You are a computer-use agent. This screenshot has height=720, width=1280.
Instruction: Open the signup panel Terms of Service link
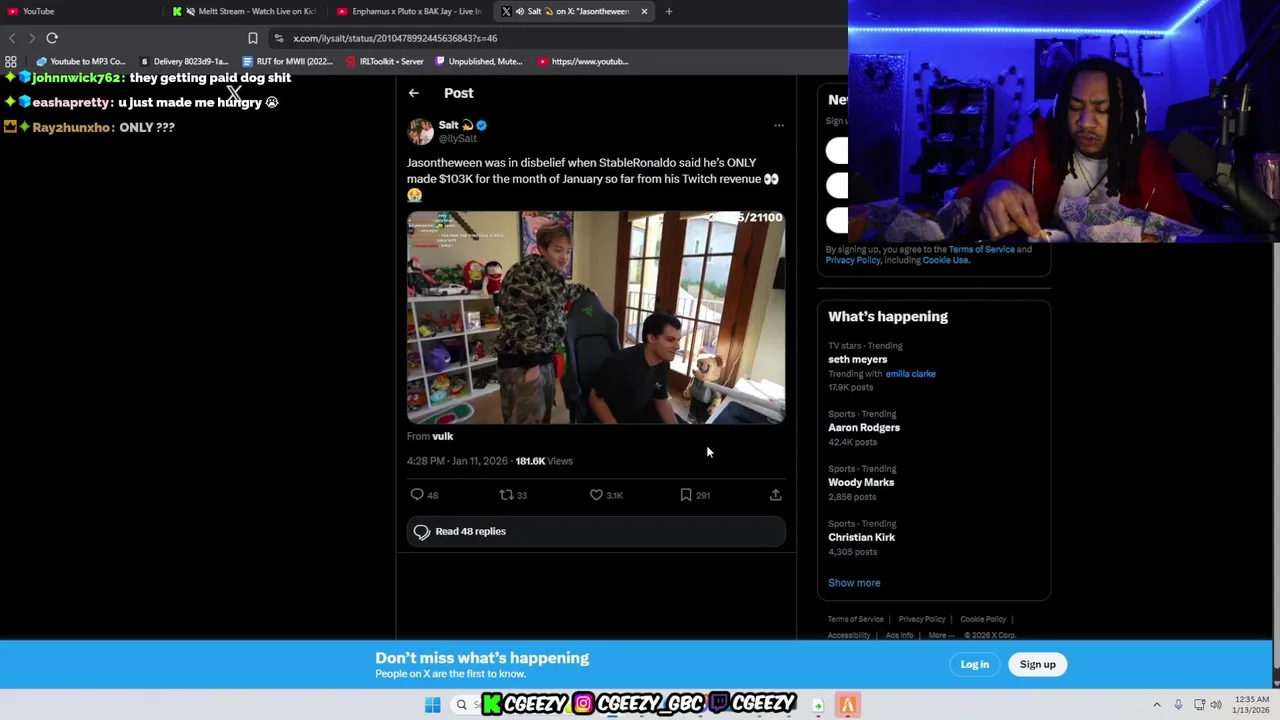981,249
